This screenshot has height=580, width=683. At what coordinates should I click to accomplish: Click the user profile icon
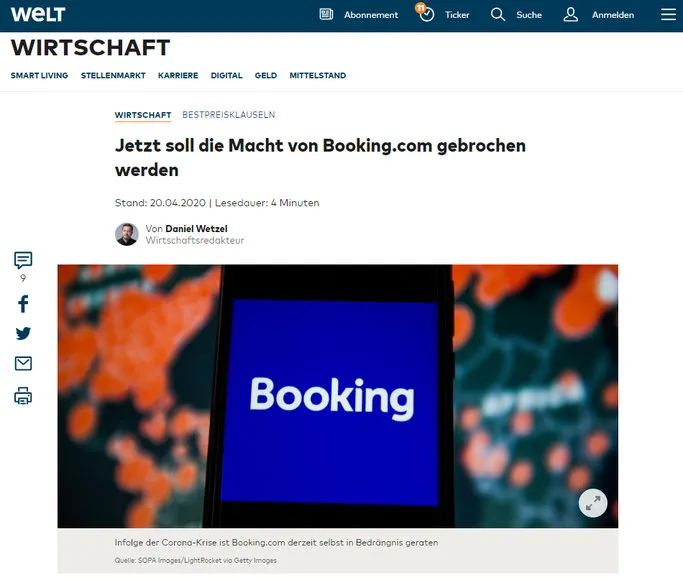point(571,15)
